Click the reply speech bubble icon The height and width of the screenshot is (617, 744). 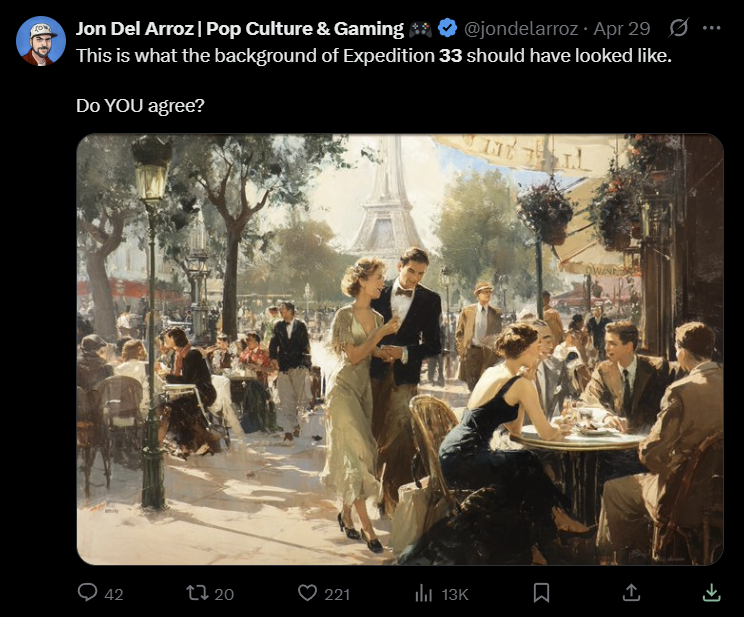[x=87, y=592]
